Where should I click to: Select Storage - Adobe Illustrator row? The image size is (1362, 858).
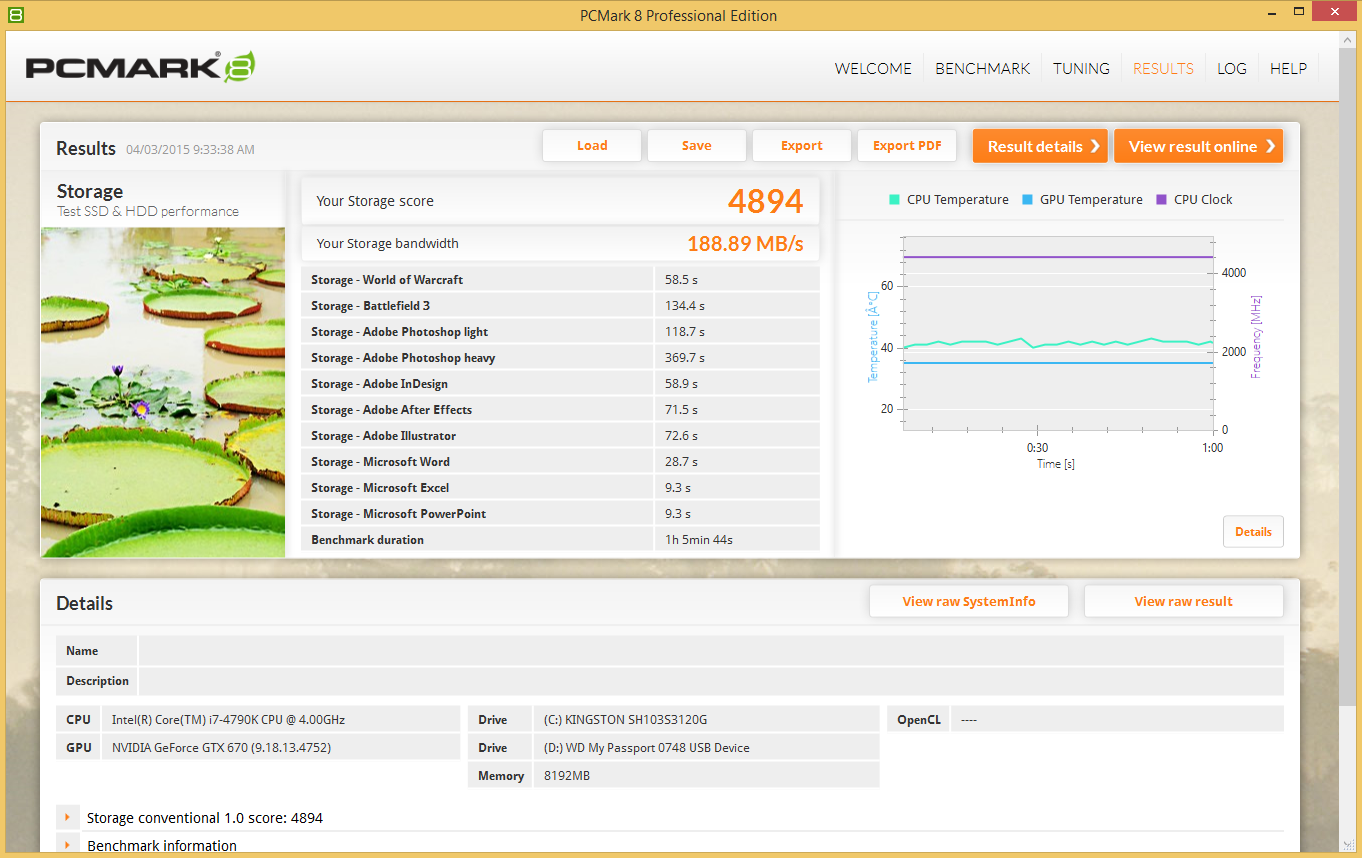point(560,436)
